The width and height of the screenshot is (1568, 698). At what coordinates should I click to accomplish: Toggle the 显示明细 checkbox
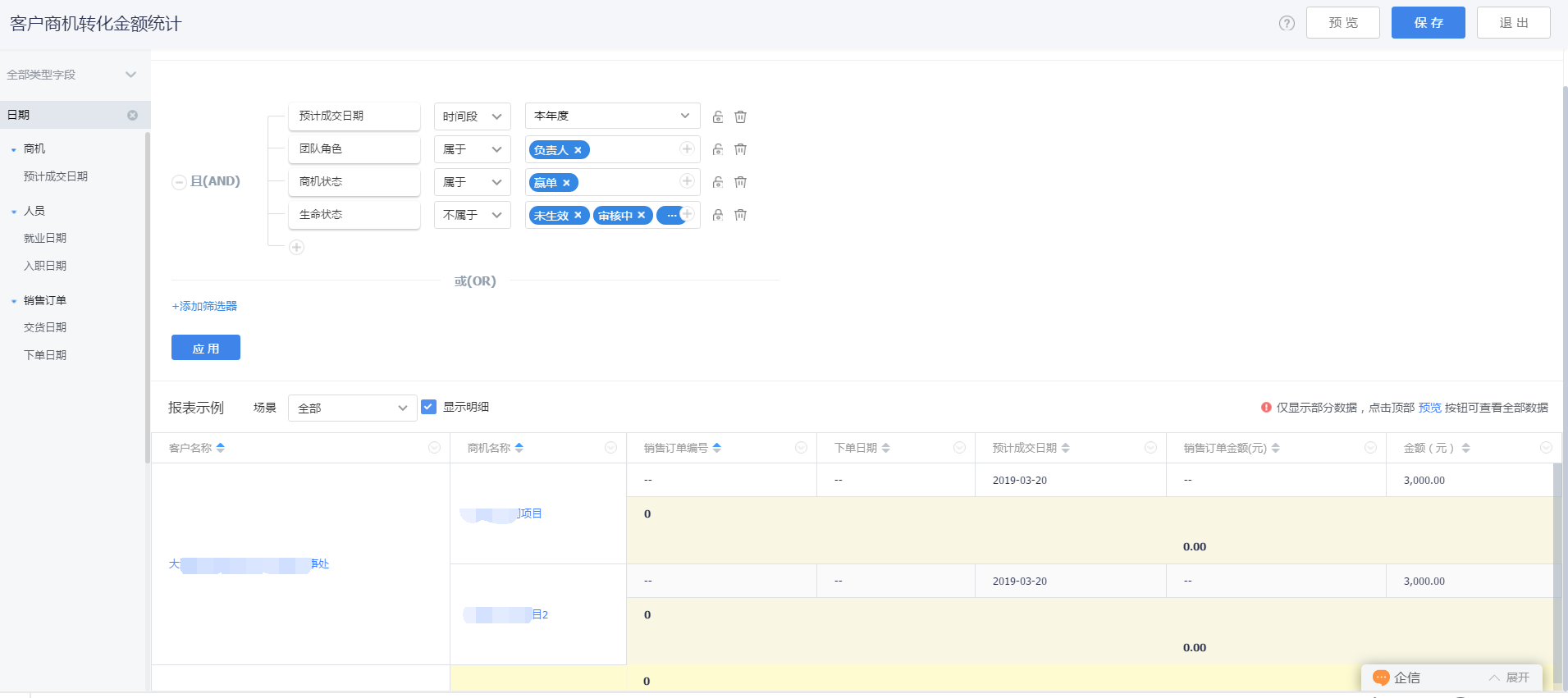(x=428, y=407)
